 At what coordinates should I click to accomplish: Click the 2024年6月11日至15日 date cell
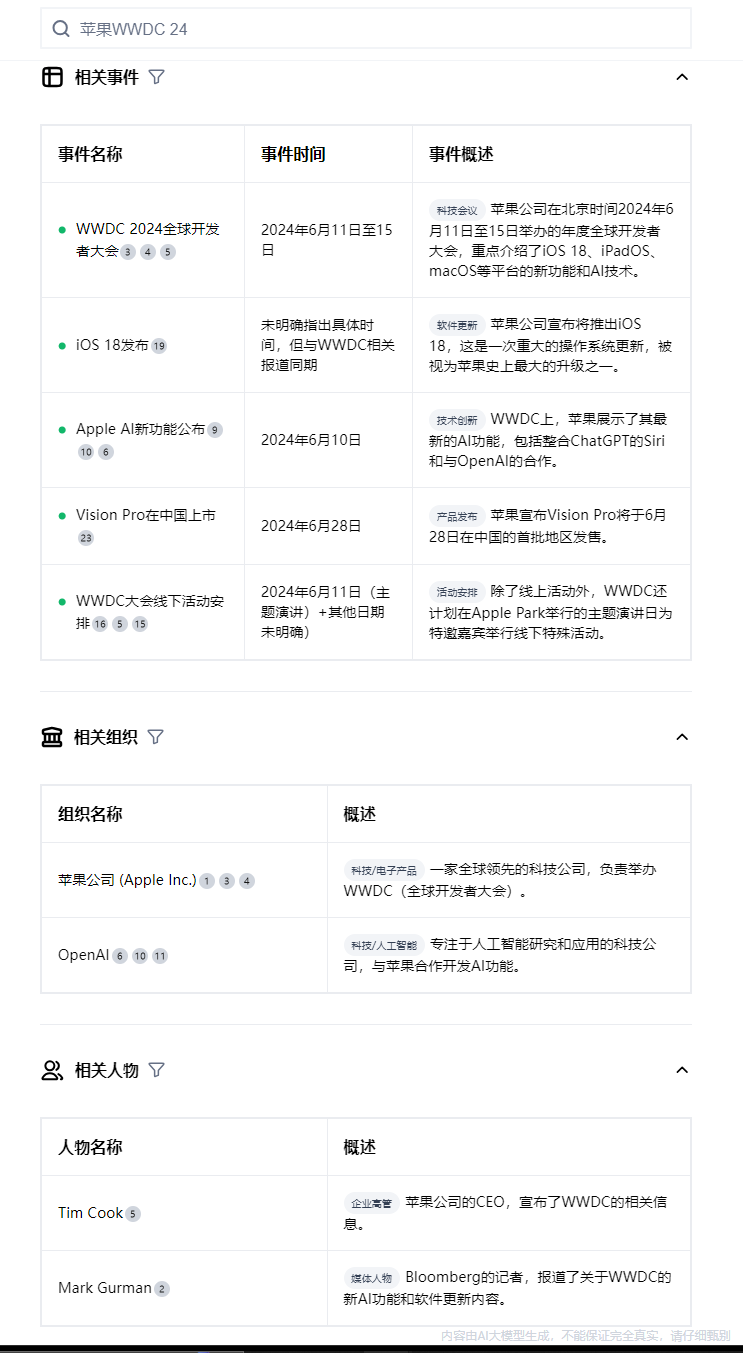pos(327,240)
